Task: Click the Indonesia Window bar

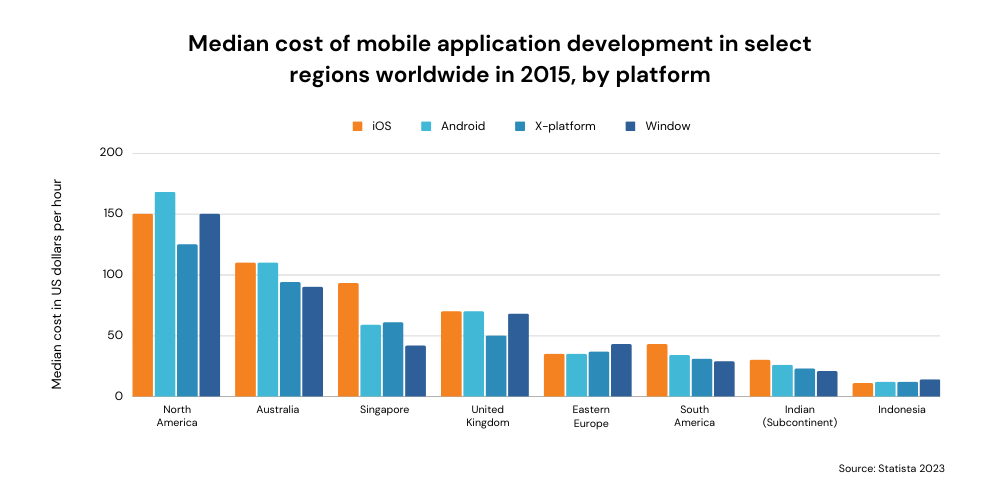Action: (x=929, y=388)
